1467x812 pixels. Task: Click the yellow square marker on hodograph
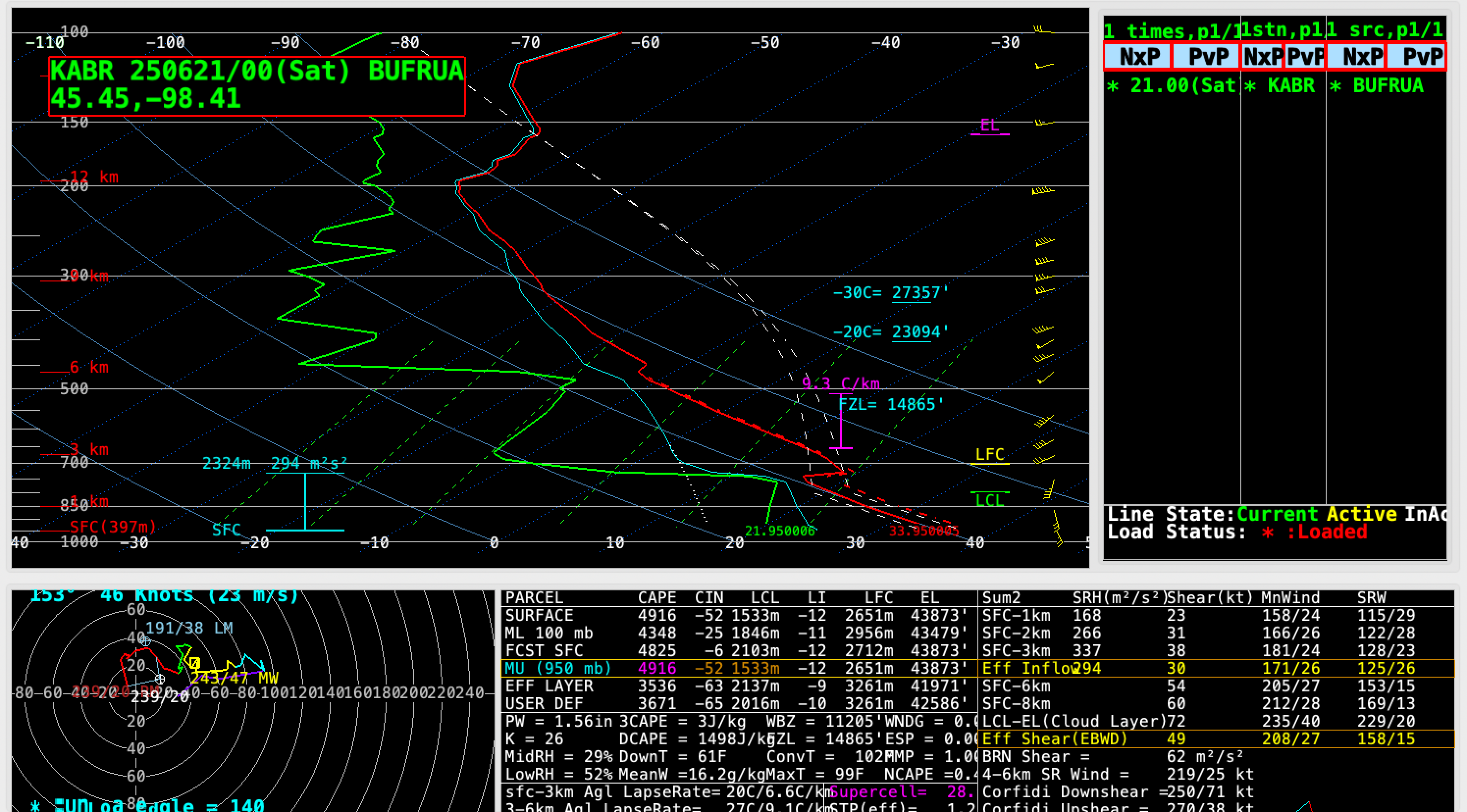[195, 663]
